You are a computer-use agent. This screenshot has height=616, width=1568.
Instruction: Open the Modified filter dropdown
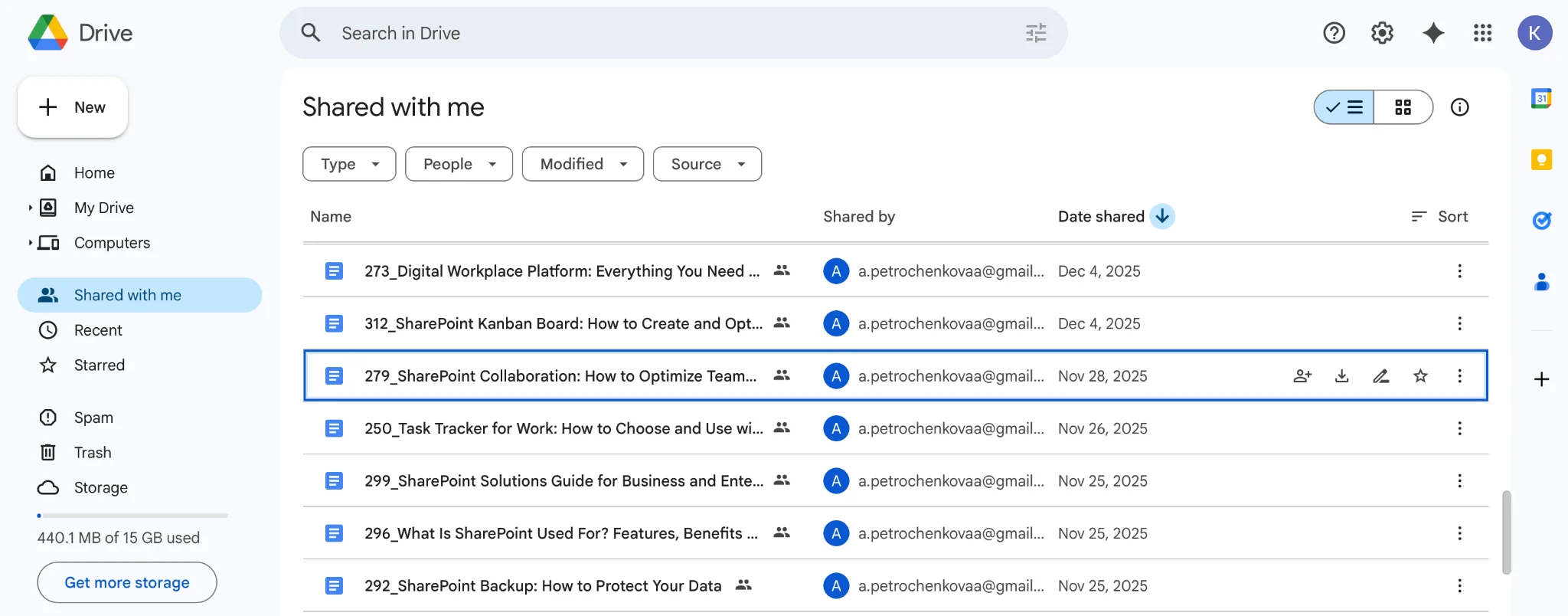point(583,164)
